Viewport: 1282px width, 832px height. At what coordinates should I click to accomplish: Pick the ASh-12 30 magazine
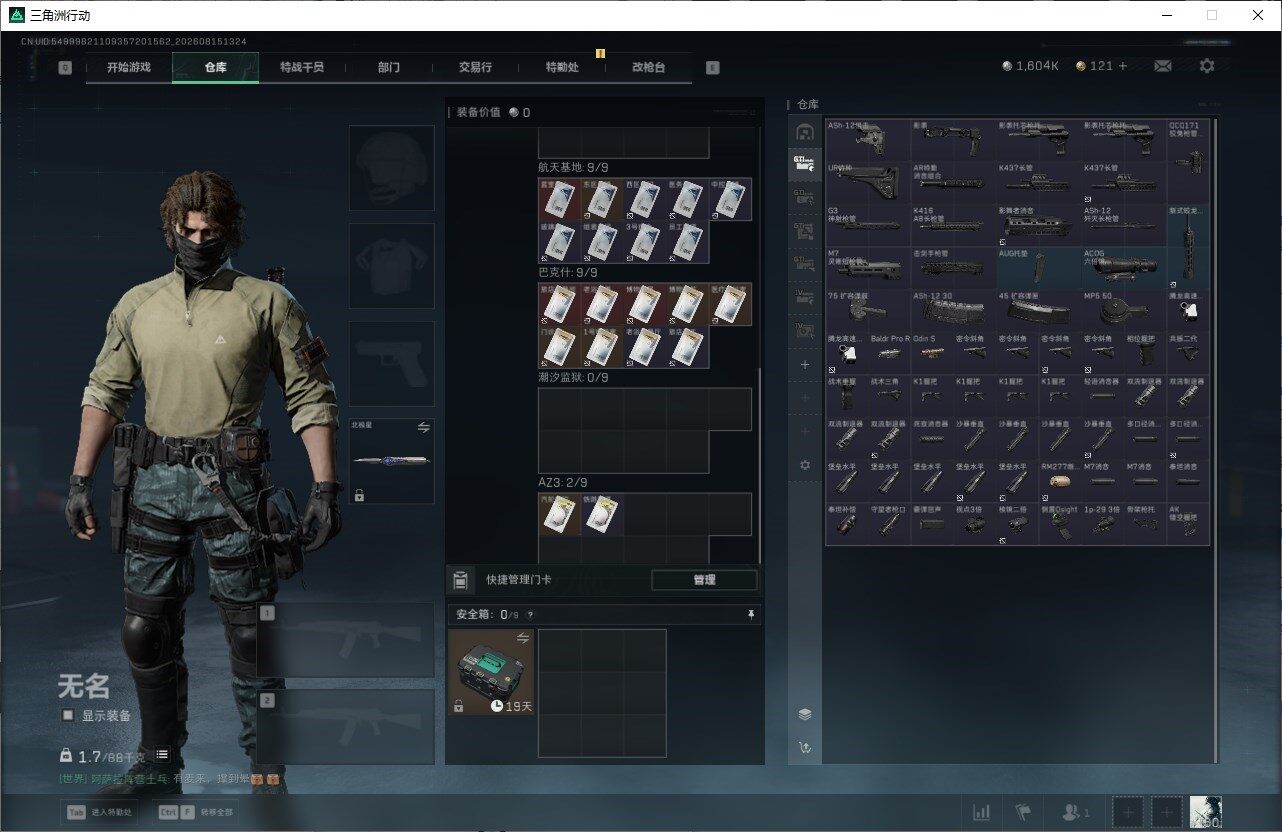click(x=954, y=311)
